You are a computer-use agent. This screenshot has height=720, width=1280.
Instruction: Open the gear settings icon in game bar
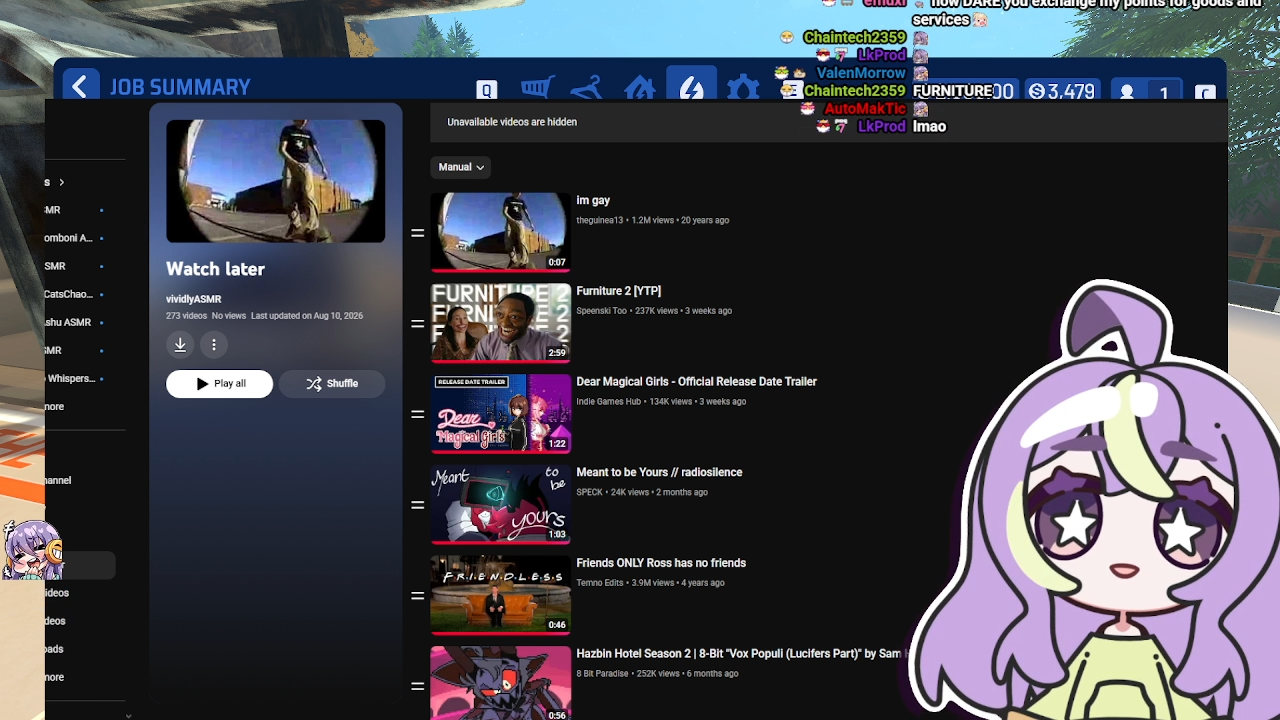(x=743, y=89)
